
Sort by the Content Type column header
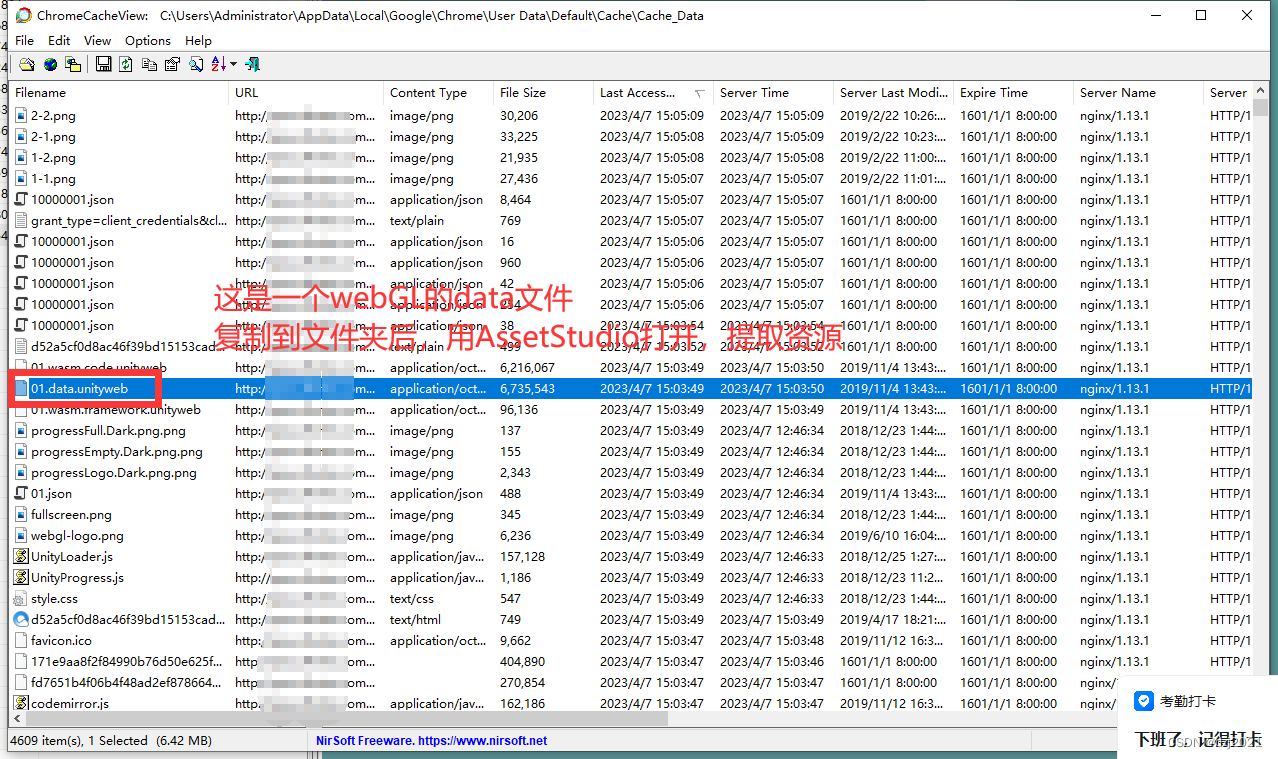(439, 92)
